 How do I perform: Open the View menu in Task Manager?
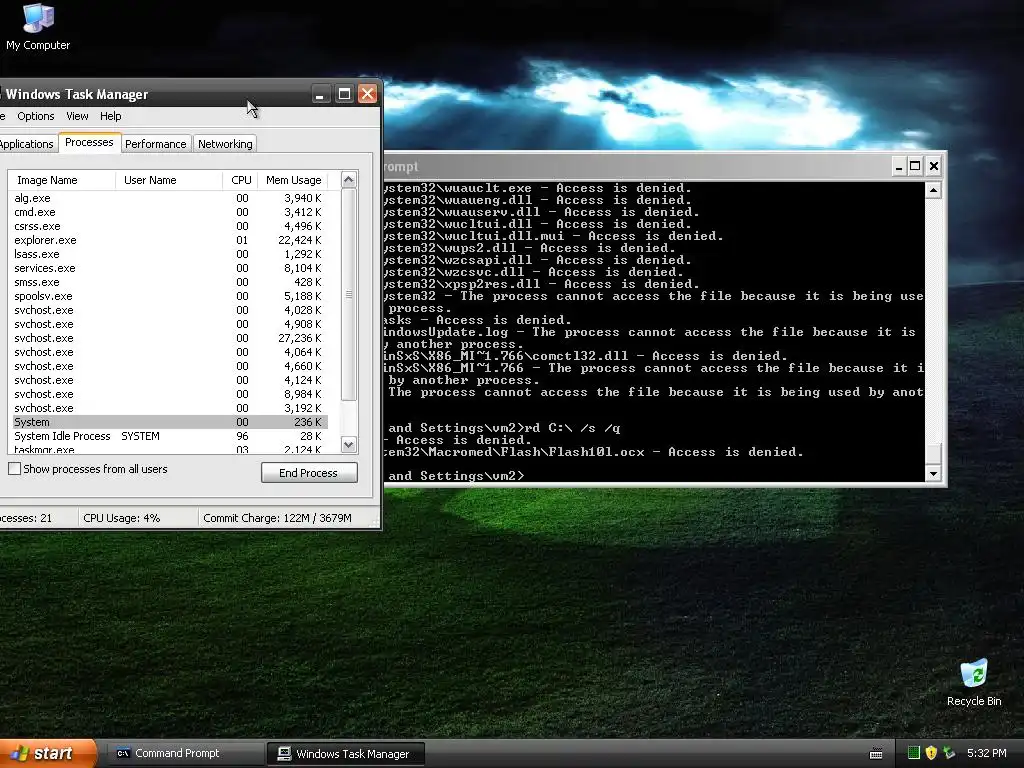[x=77, y=116]
